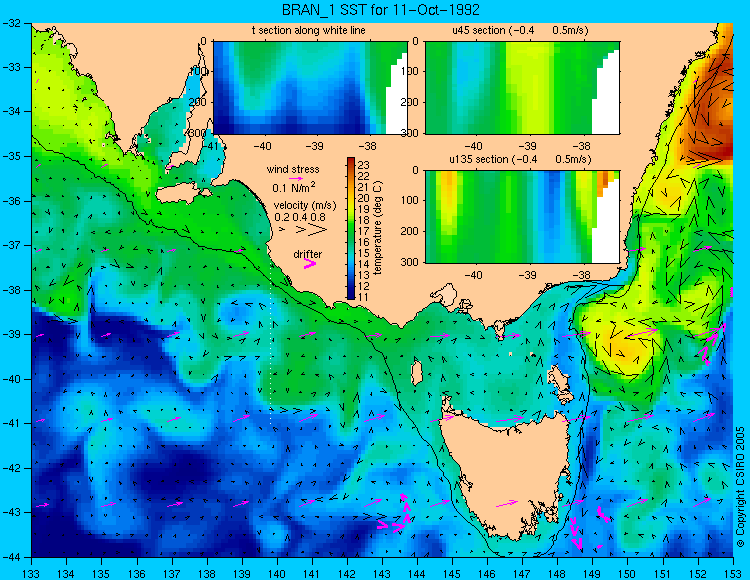Select the '0.2 0.4 0.8' velocity scale text
750x580 pixels.
(x=299, y=217)
